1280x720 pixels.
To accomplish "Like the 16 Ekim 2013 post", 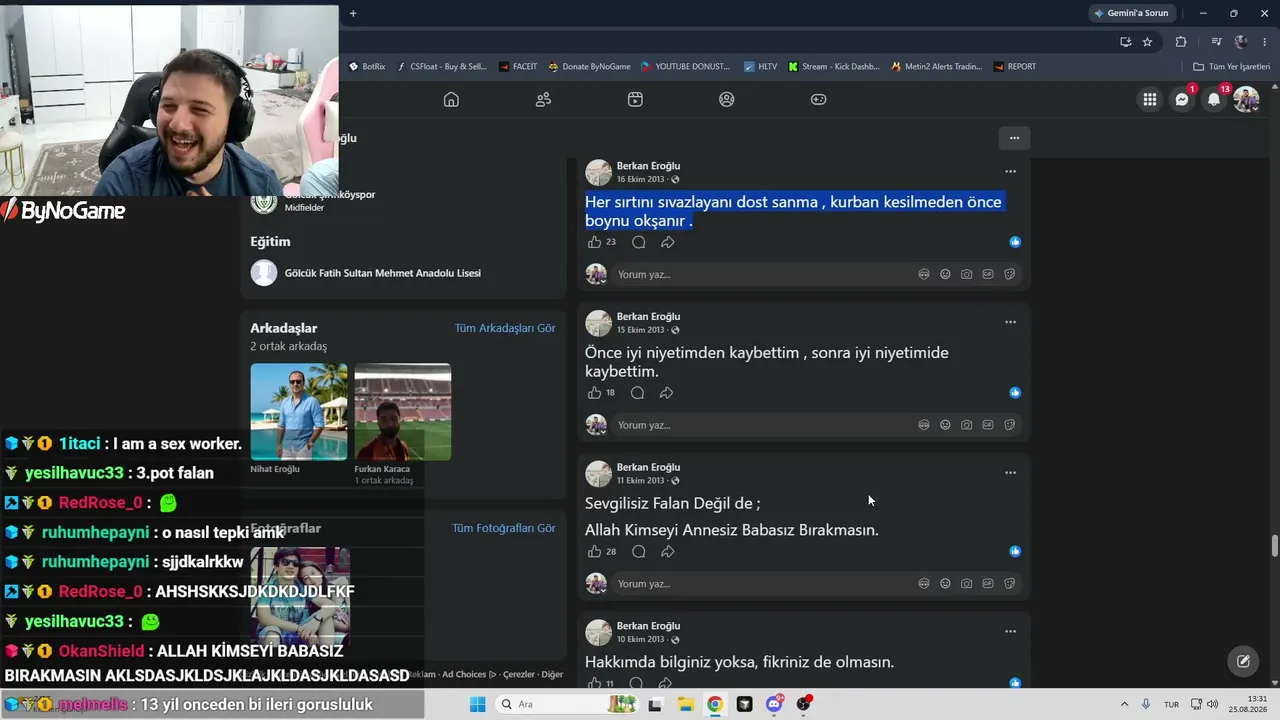I will pyautogui.click(x=594, y=242).
